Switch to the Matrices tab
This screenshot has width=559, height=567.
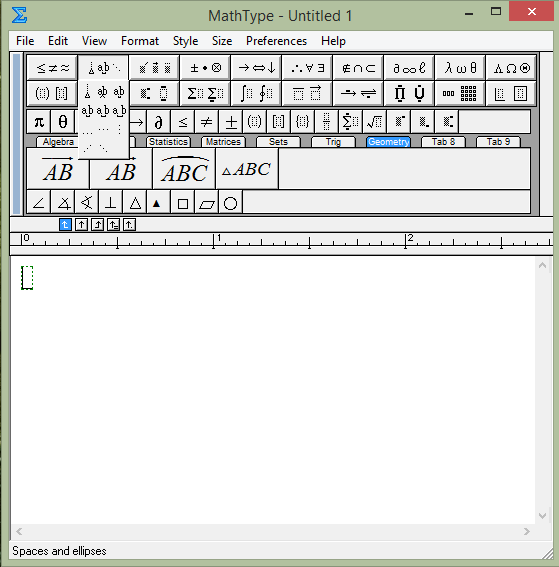click(223, 142)
